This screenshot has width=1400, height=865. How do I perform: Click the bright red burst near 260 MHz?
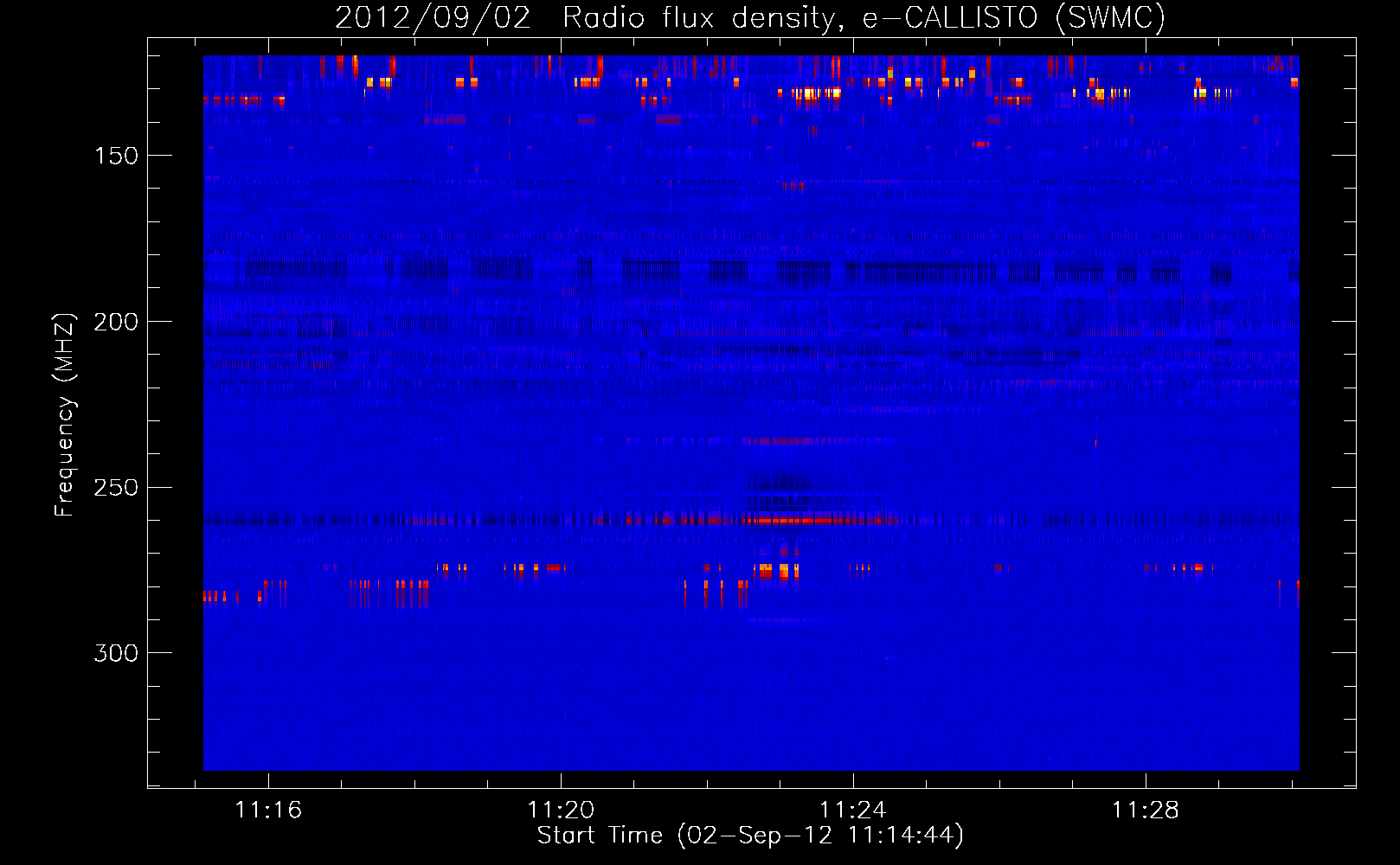(x=818, y=520)
